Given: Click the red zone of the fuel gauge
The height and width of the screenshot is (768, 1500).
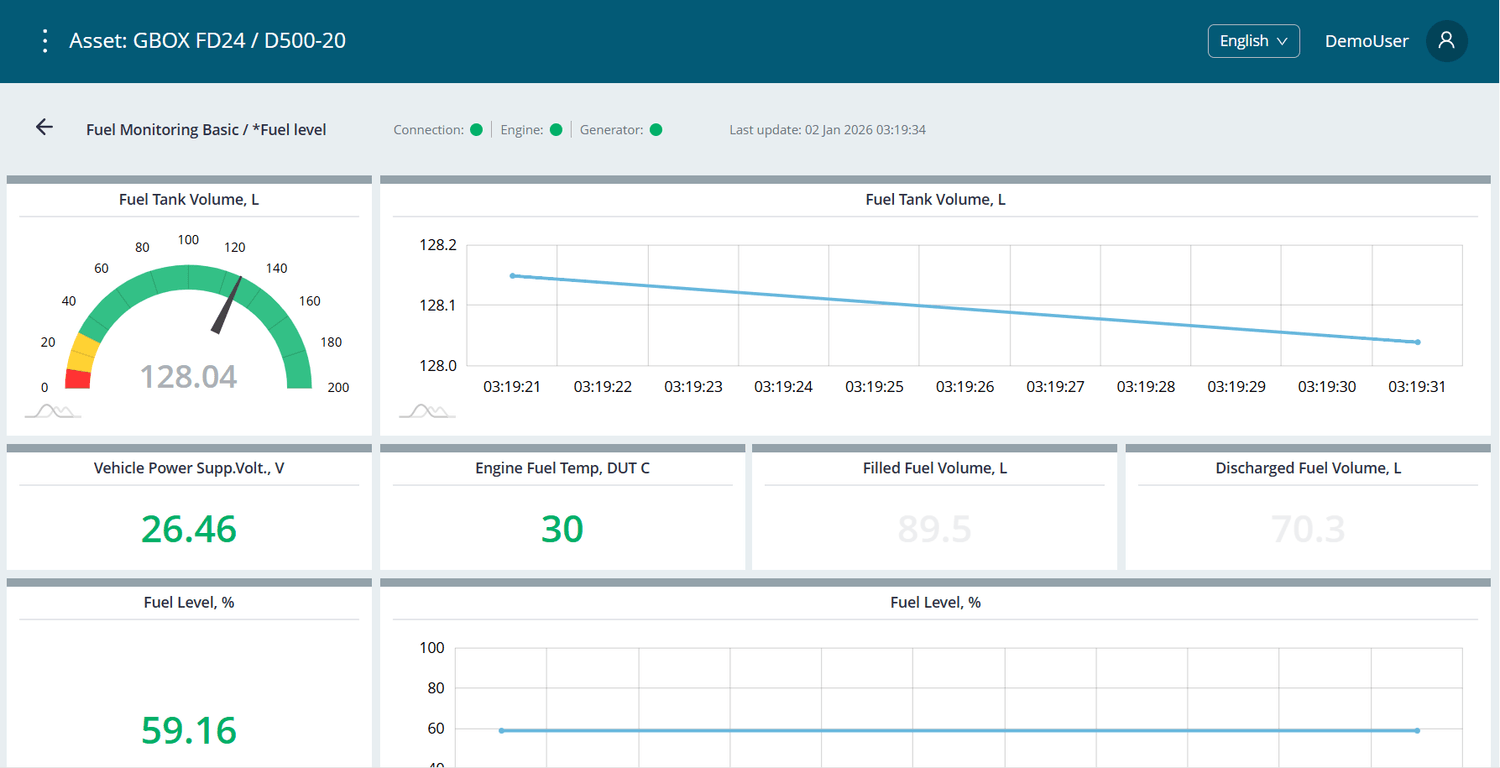Looking at the screenshot, I should pos(78,379).
